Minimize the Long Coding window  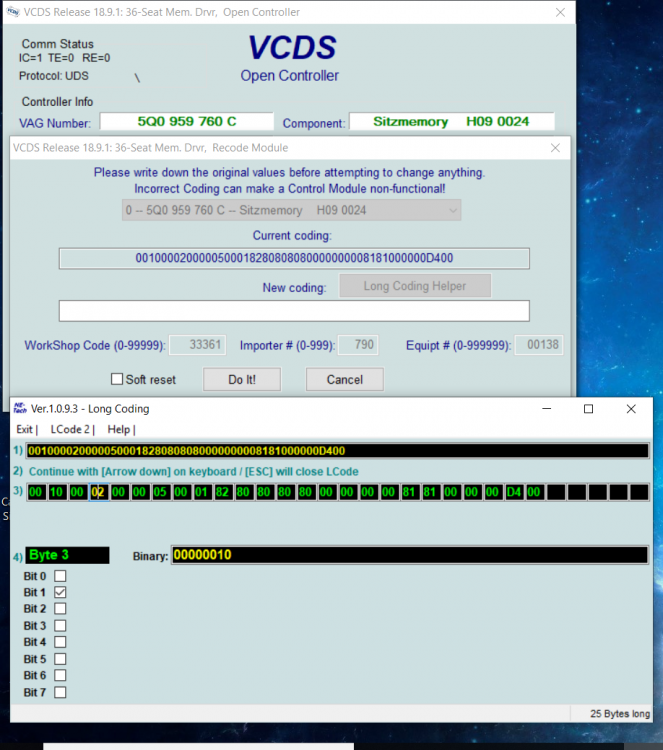pyautogui.click(x=547, y=408)
